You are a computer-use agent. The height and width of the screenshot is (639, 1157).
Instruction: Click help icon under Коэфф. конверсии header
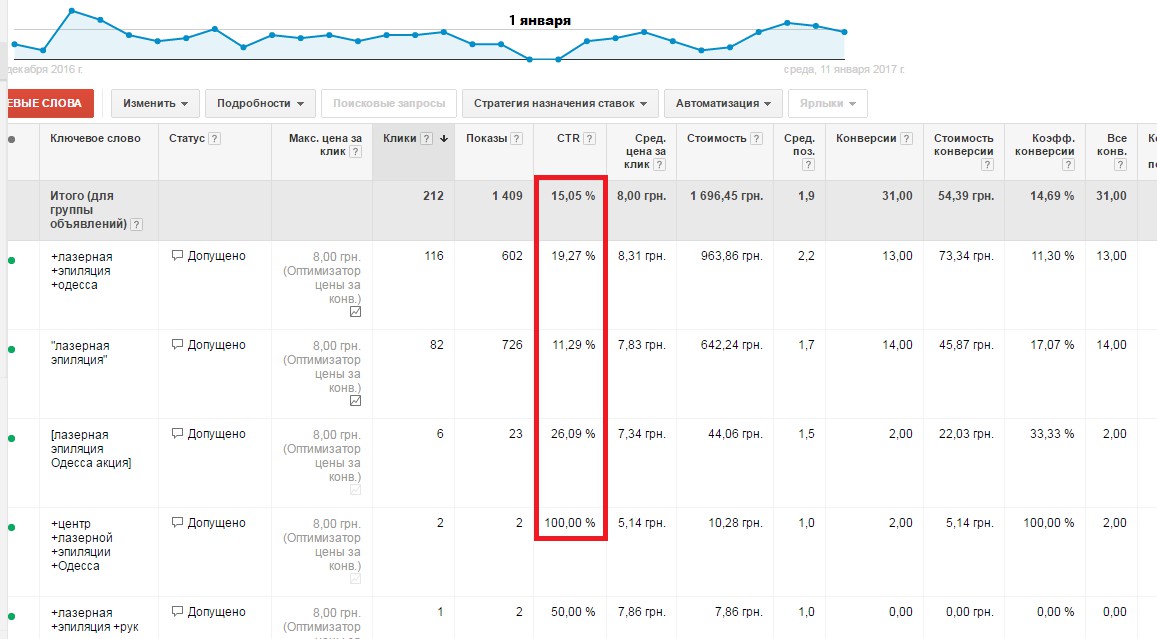point(1068,165)
